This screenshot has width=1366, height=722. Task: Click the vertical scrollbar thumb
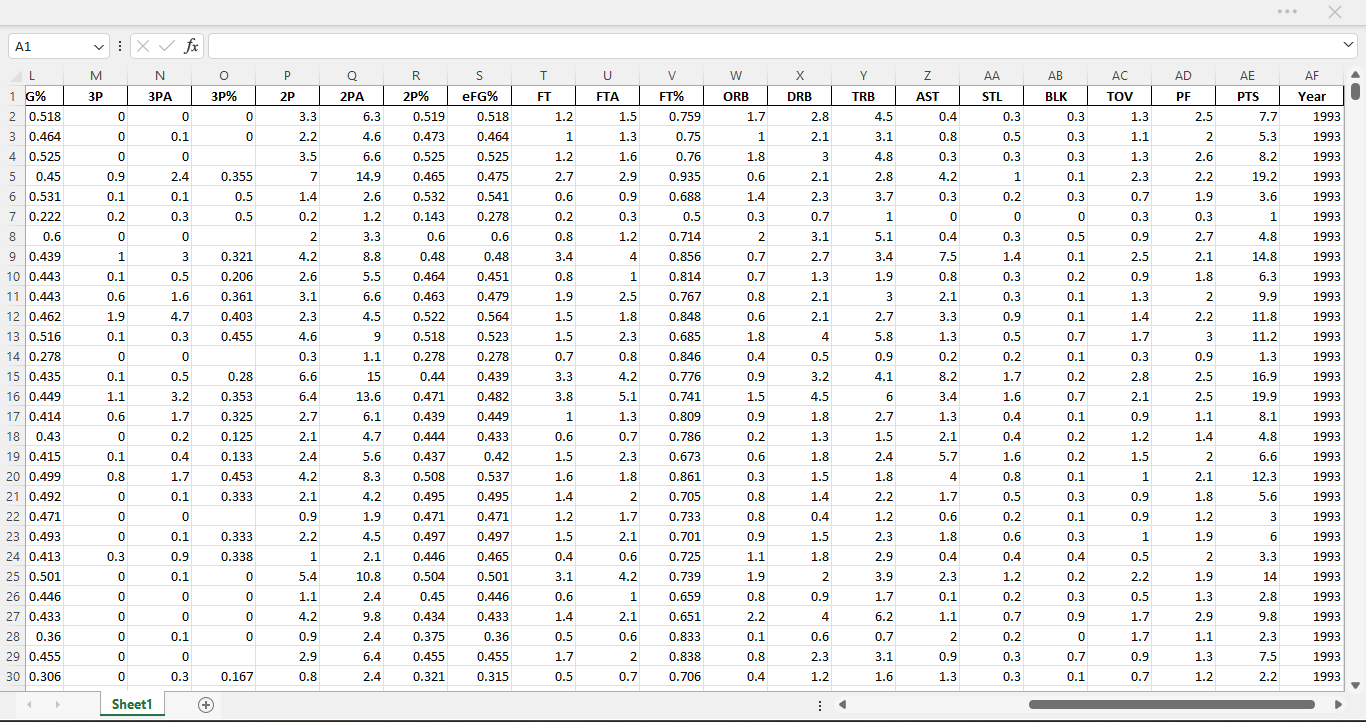click(x=1355, y=92)
